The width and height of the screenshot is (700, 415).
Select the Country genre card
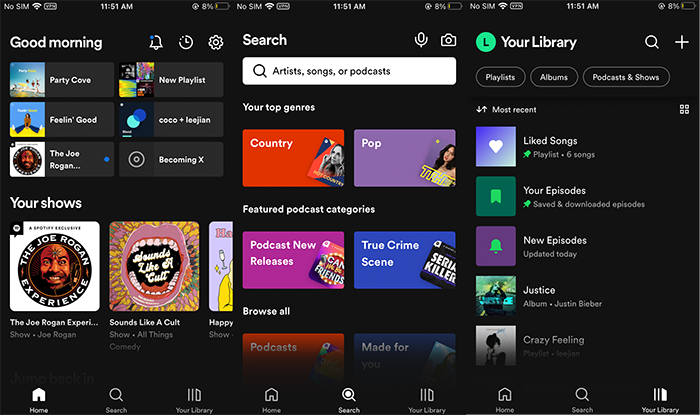click(x=293, y=158)
